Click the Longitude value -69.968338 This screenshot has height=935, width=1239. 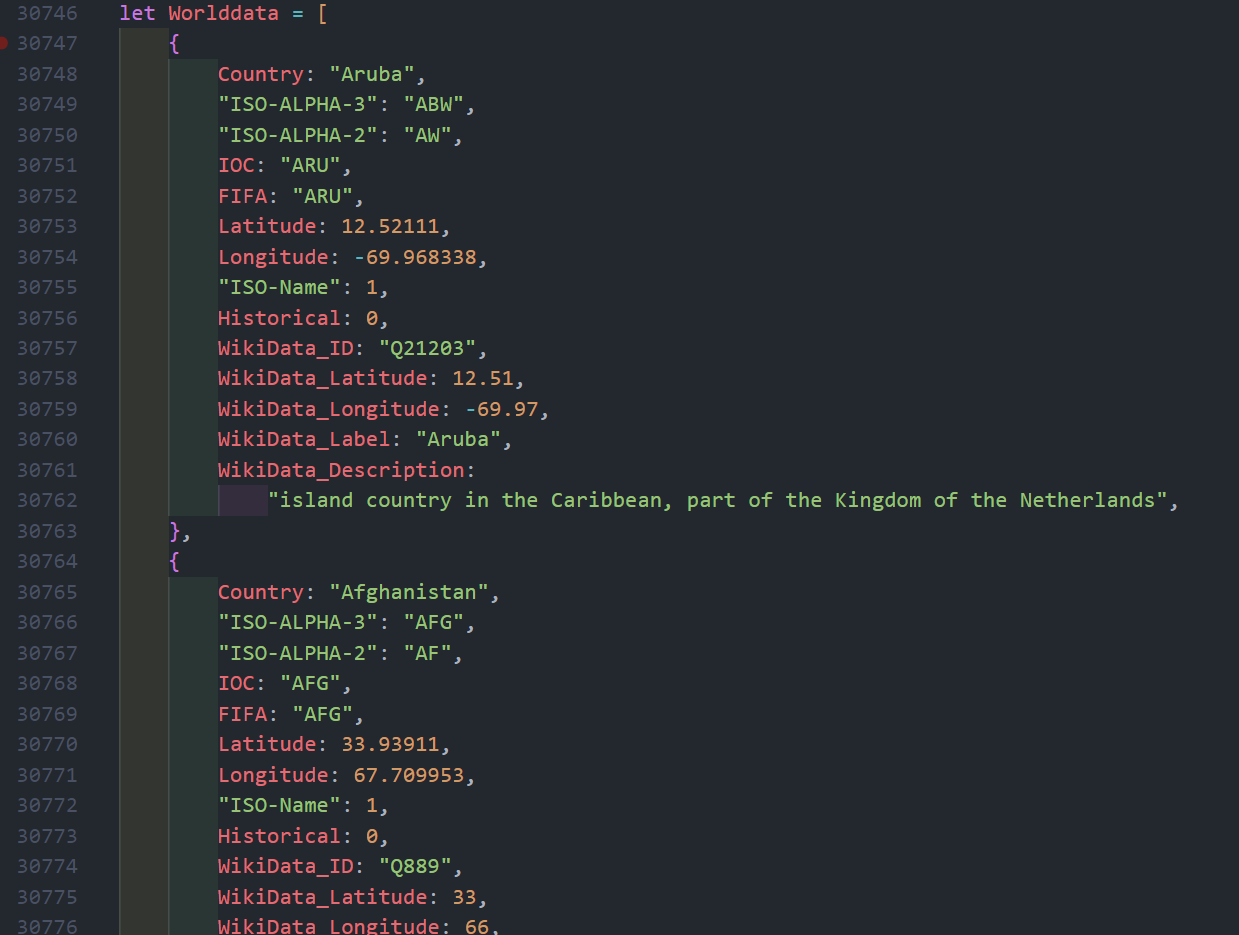coord(415,257)
